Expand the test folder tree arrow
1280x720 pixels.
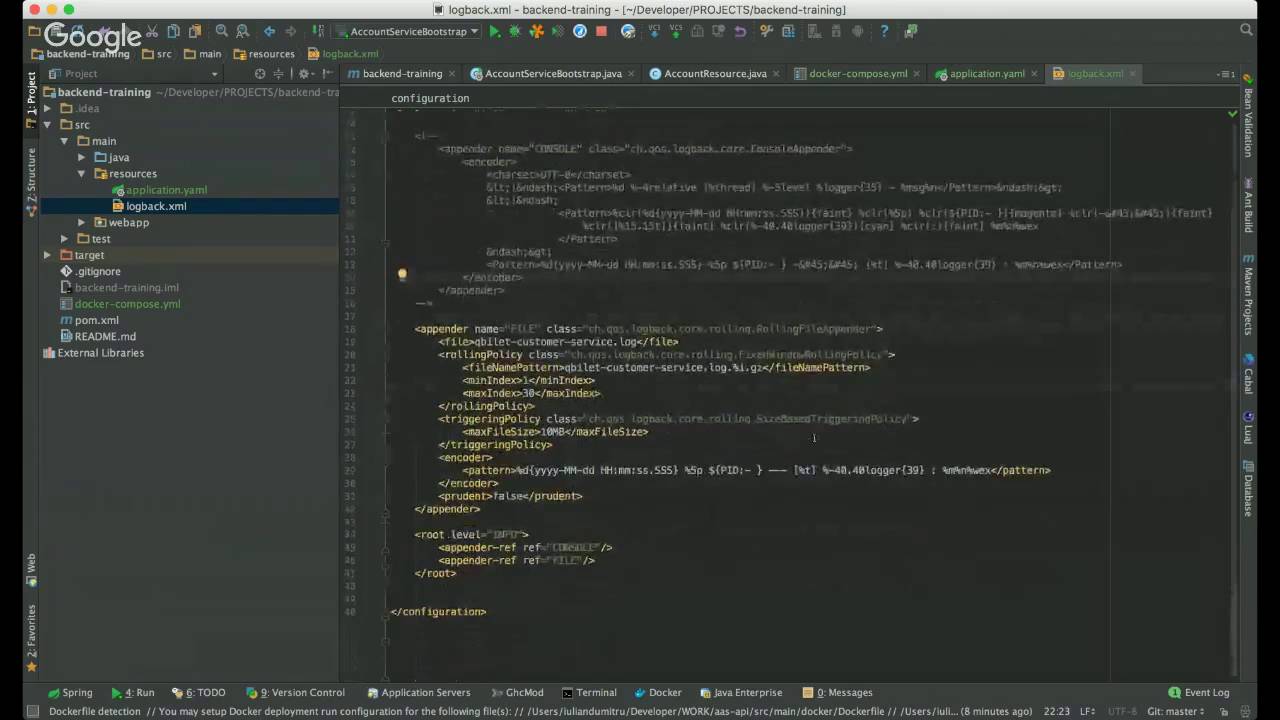pyautogui.click(x=64, y=239)
